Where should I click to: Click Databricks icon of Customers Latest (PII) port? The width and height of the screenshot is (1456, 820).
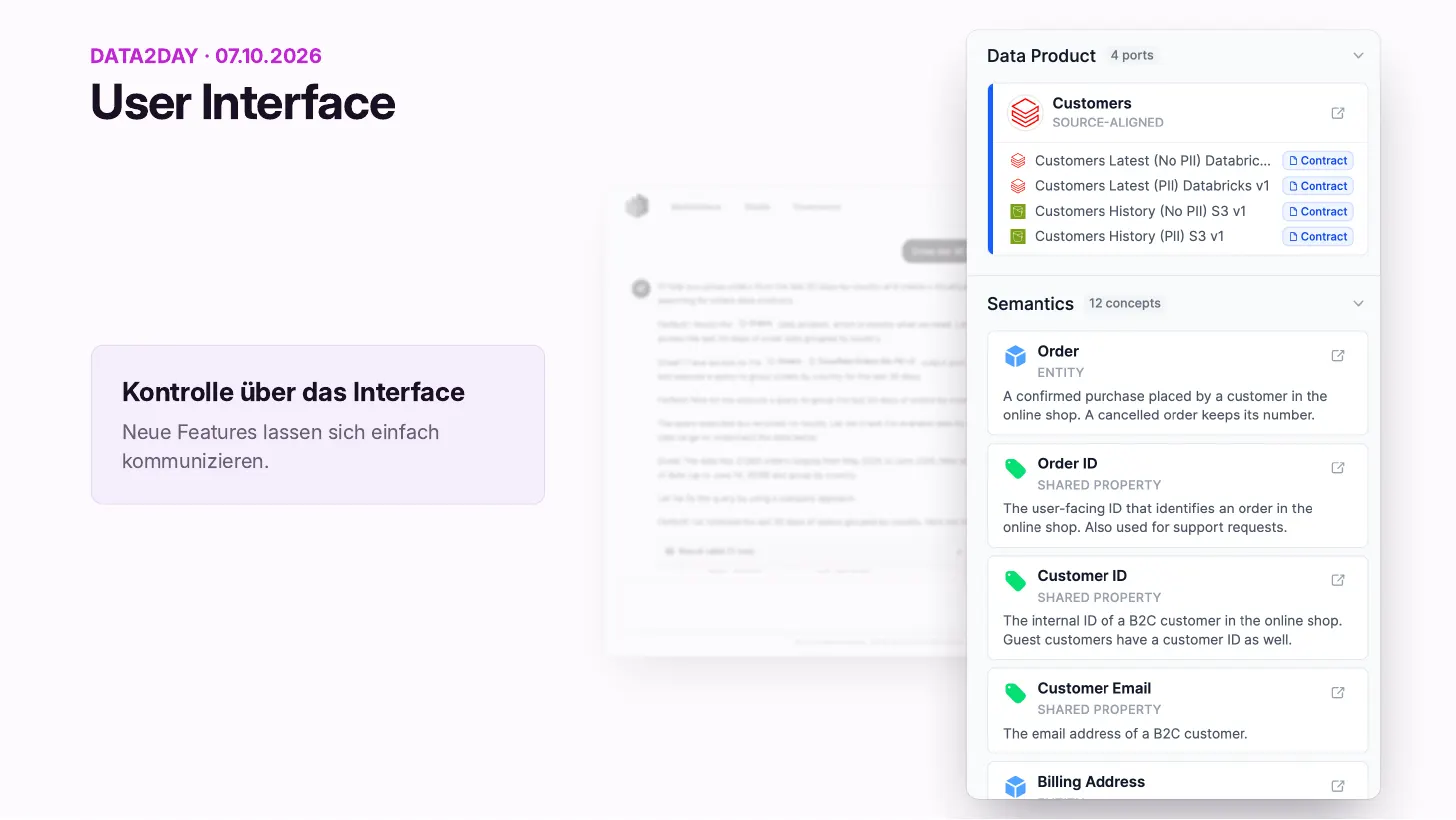1018,186
